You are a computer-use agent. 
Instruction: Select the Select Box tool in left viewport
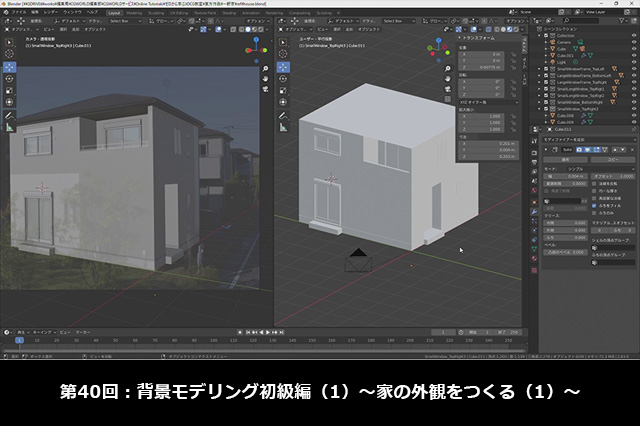pos(10,42)
